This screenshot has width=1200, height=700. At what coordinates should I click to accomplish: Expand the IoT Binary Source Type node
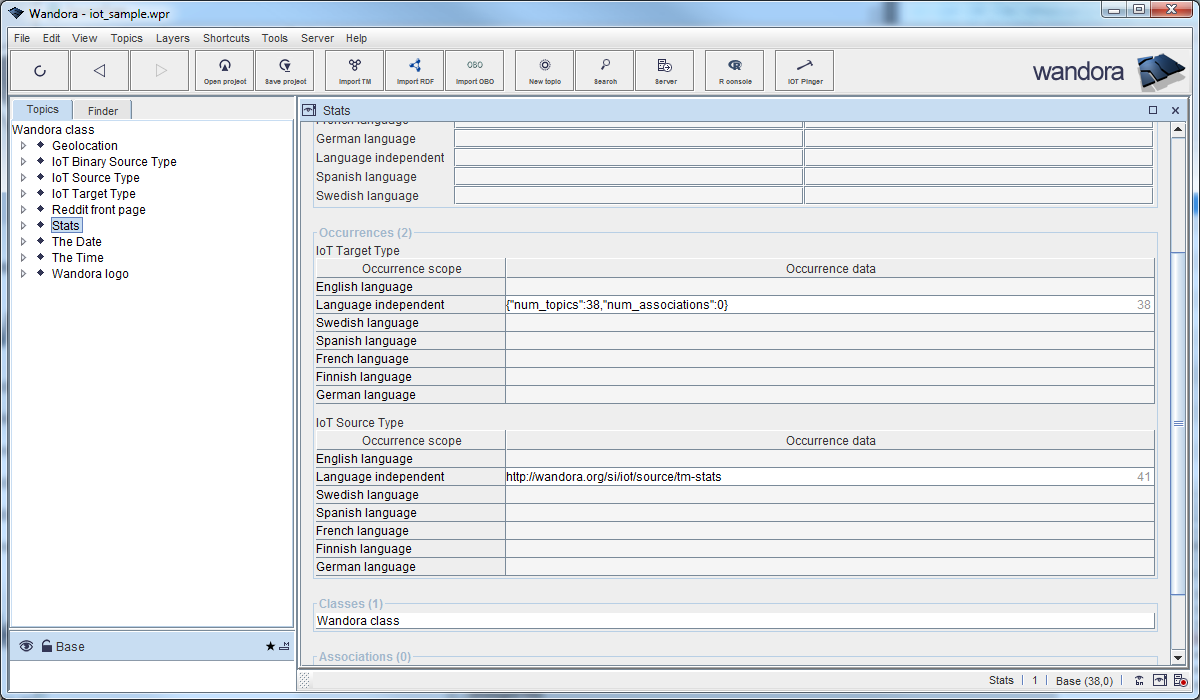(23, 162)
